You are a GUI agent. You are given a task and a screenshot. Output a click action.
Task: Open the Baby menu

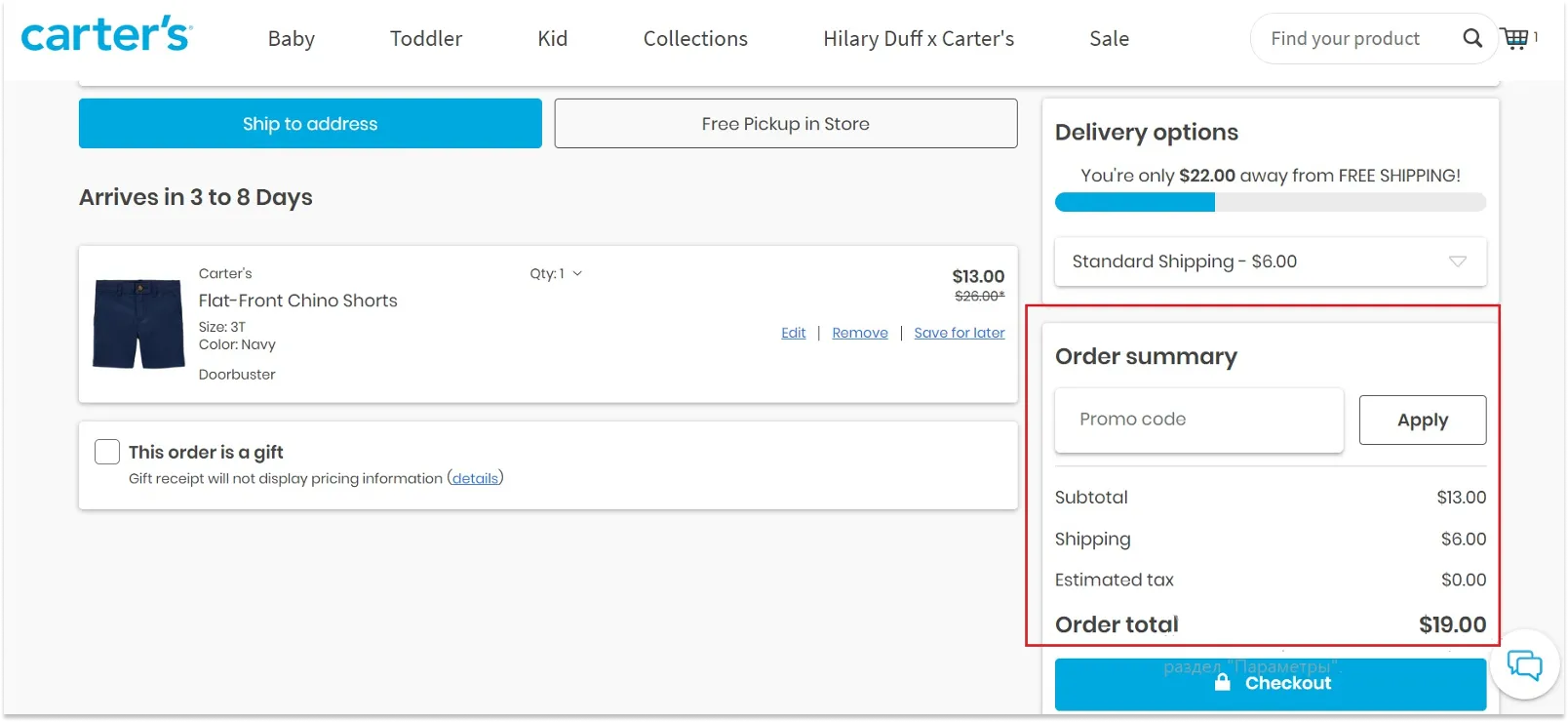click(x=292, y=39)
